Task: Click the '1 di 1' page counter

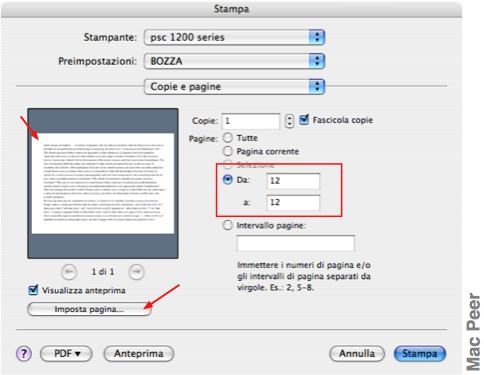Action: [103, 272]
